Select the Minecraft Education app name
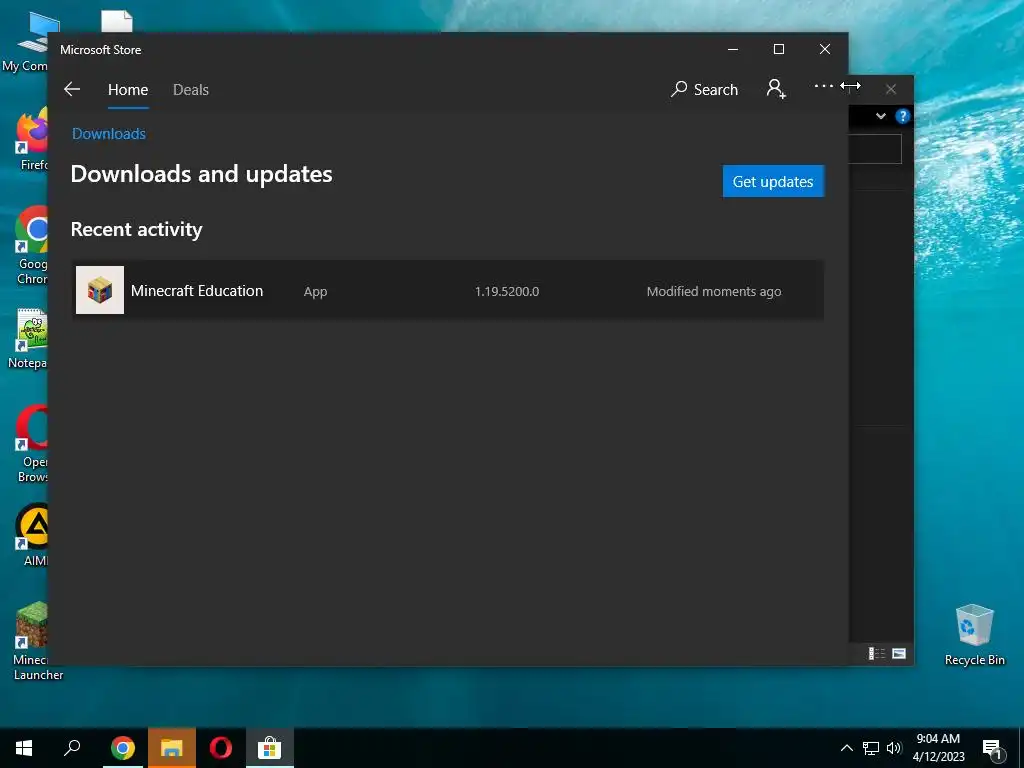Screen dimensions: 1024x768 197,291
